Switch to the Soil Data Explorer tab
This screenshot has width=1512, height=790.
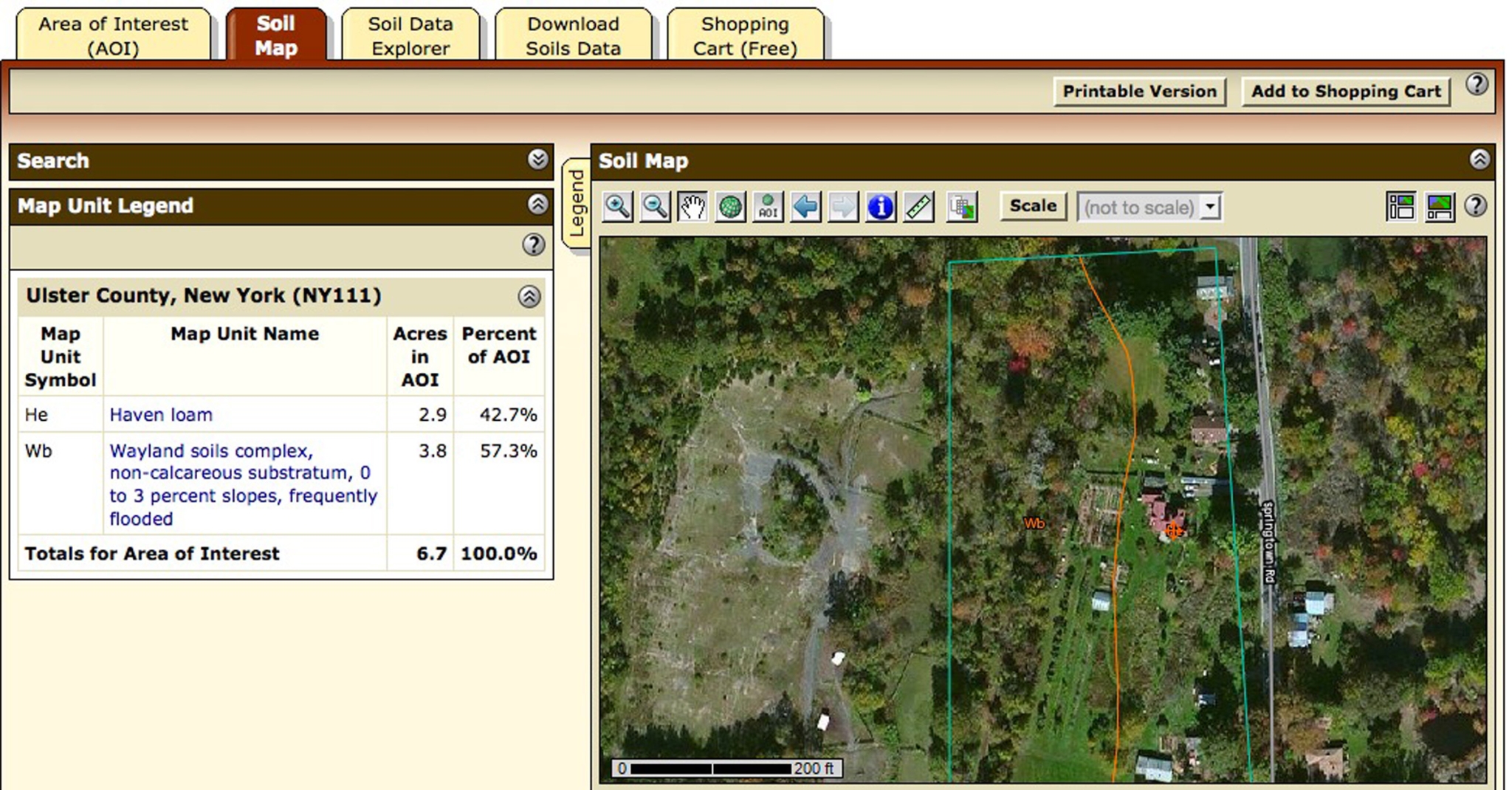click(x=410, y=35)
